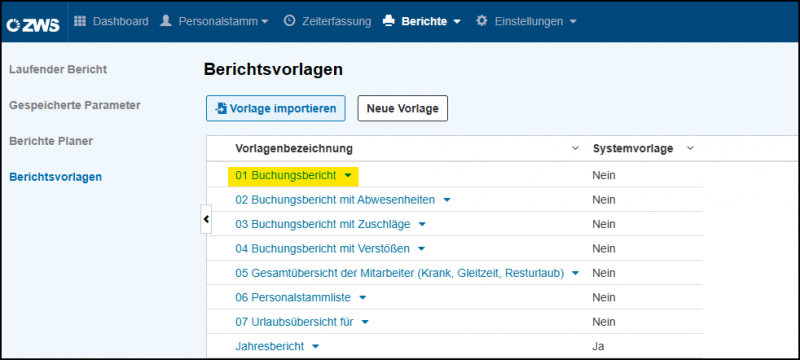The width and height of the screenshot is (800, 360).
Task: Sort by the Vorlagenbezeichnung column header
Action: coord(293,148)
